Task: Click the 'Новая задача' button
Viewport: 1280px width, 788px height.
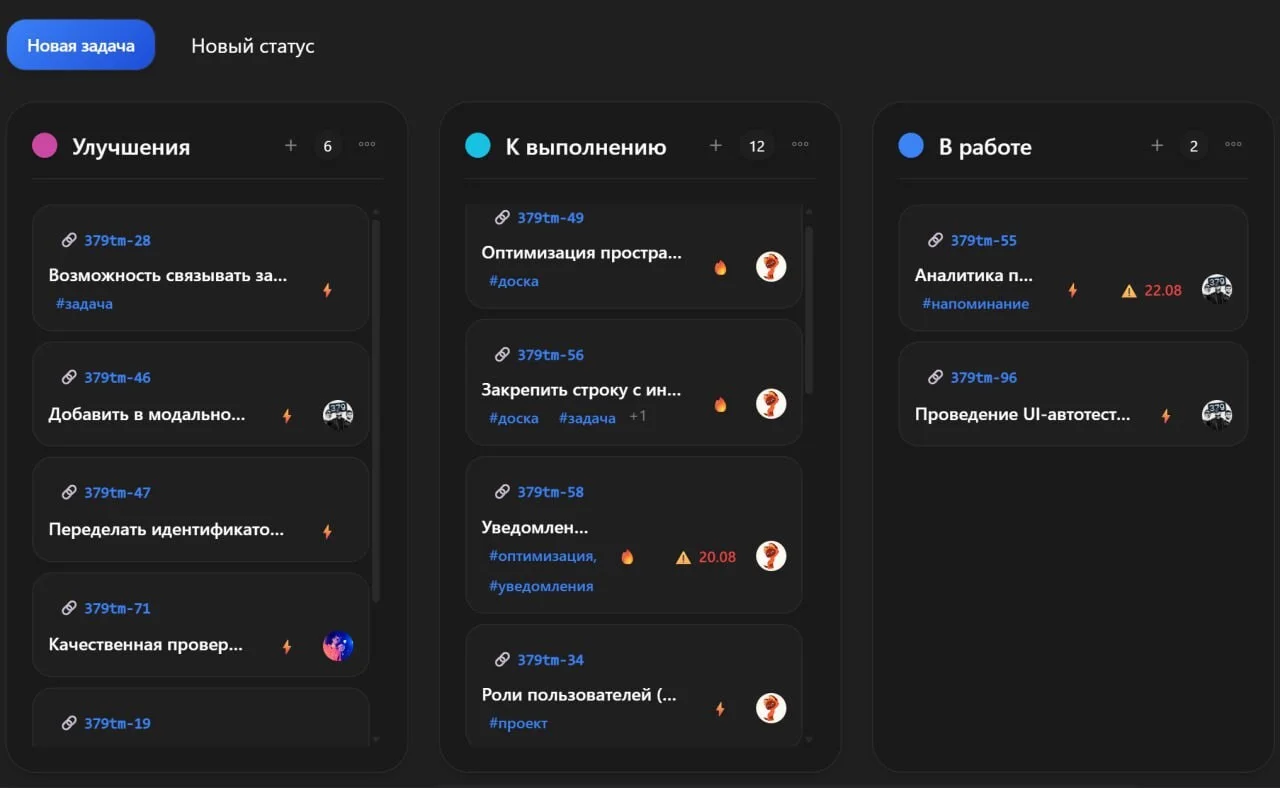Action: click(x=81, y=45)
